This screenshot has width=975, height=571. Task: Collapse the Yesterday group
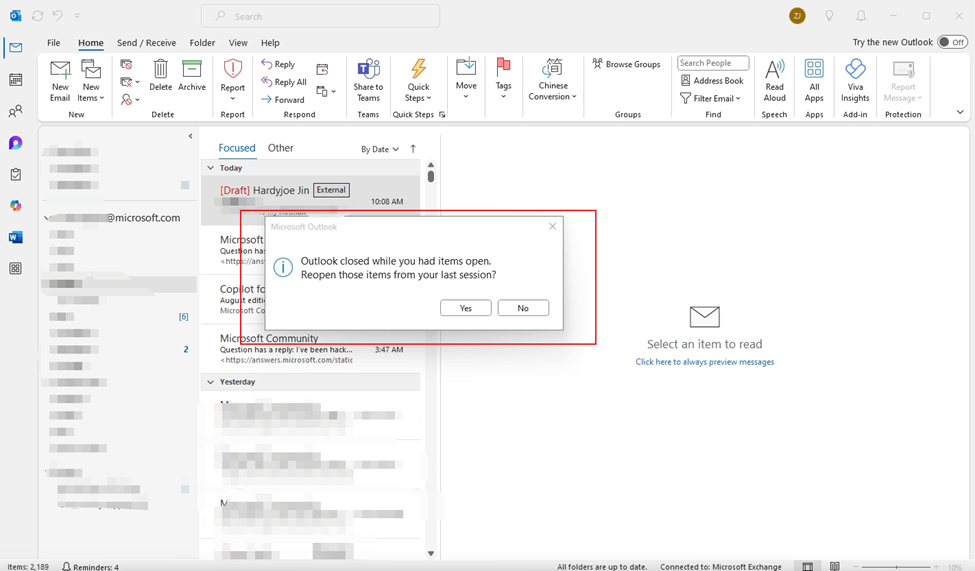(x=210, y=382)
